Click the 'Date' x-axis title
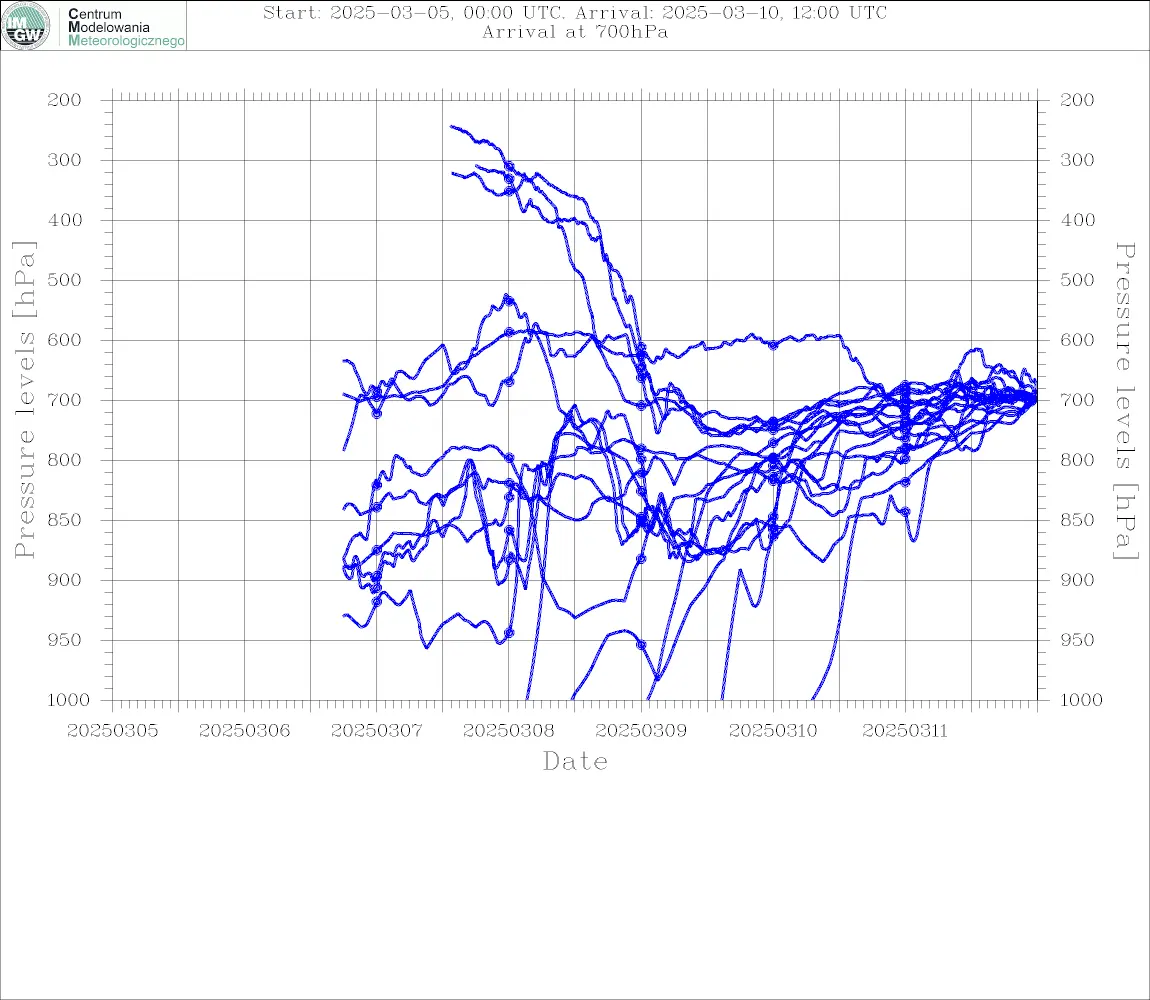This screenshot has width=1150, height=1000. click(576, 761)
